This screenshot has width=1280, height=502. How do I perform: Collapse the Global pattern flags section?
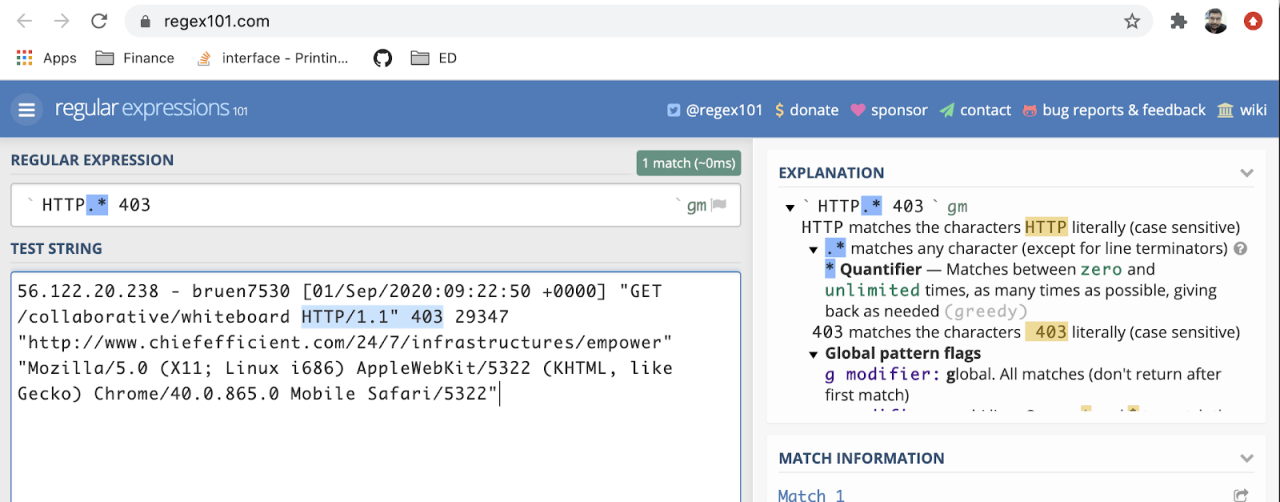pyautogui.click(x=814, y=354)
